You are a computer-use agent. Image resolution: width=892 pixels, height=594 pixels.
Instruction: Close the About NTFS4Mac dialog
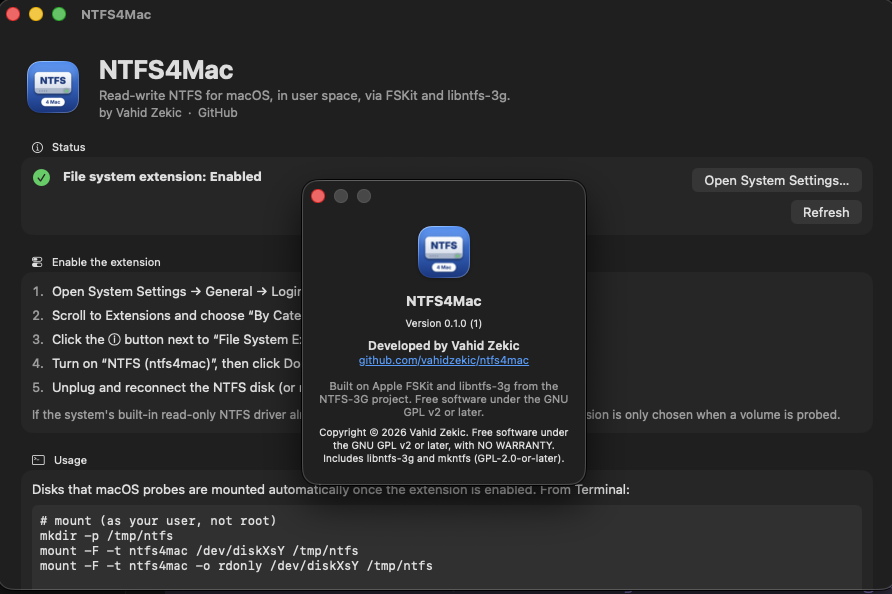(x=318, y=196)
